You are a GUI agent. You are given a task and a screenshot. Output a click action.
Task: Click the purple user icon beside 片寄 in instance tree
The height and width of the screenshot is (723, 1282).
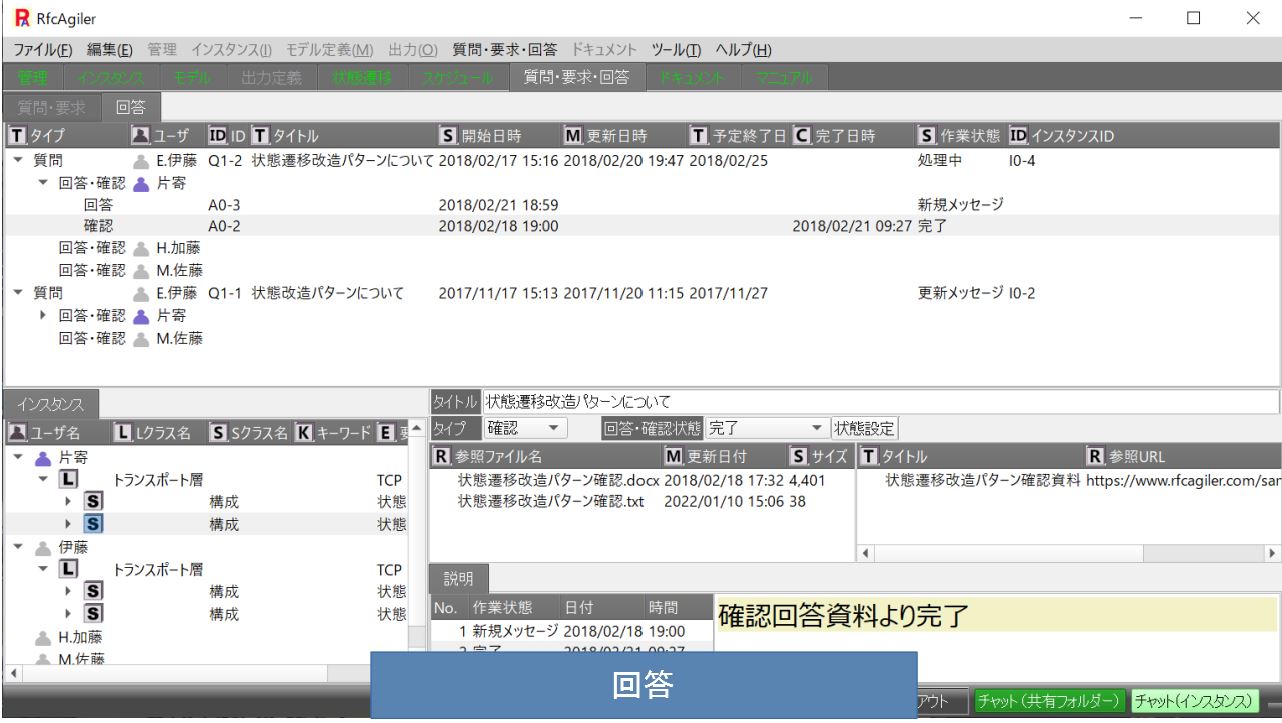pos(41,457)
